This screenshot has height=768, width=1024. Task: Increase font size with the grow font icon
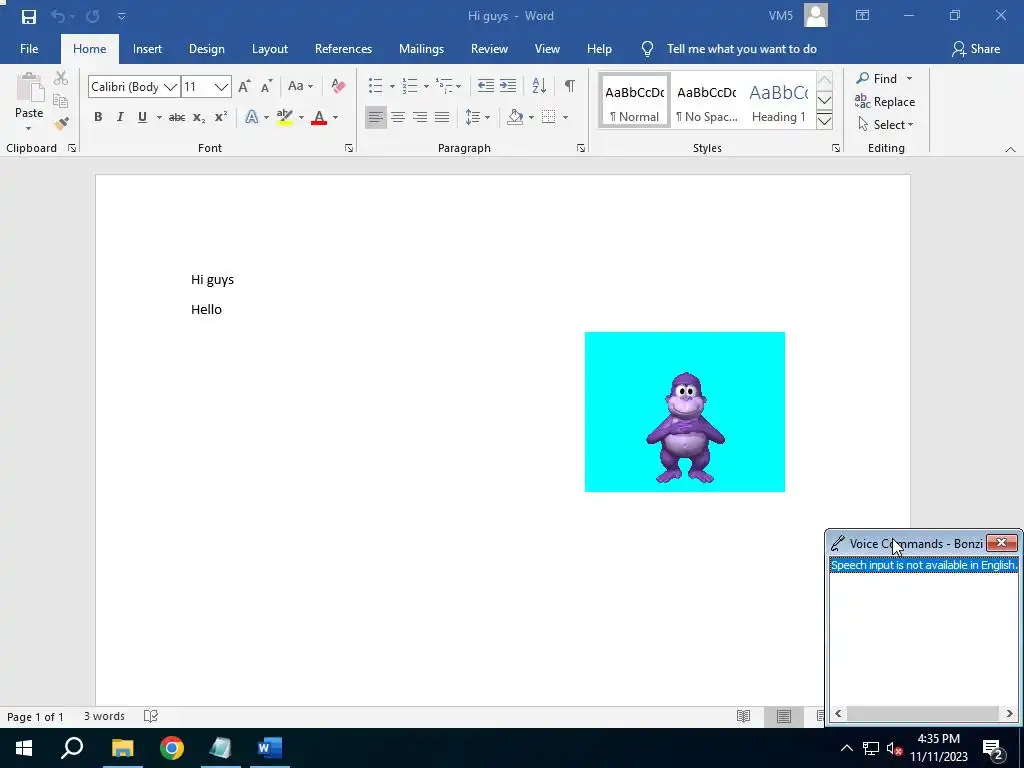point(244,86)
